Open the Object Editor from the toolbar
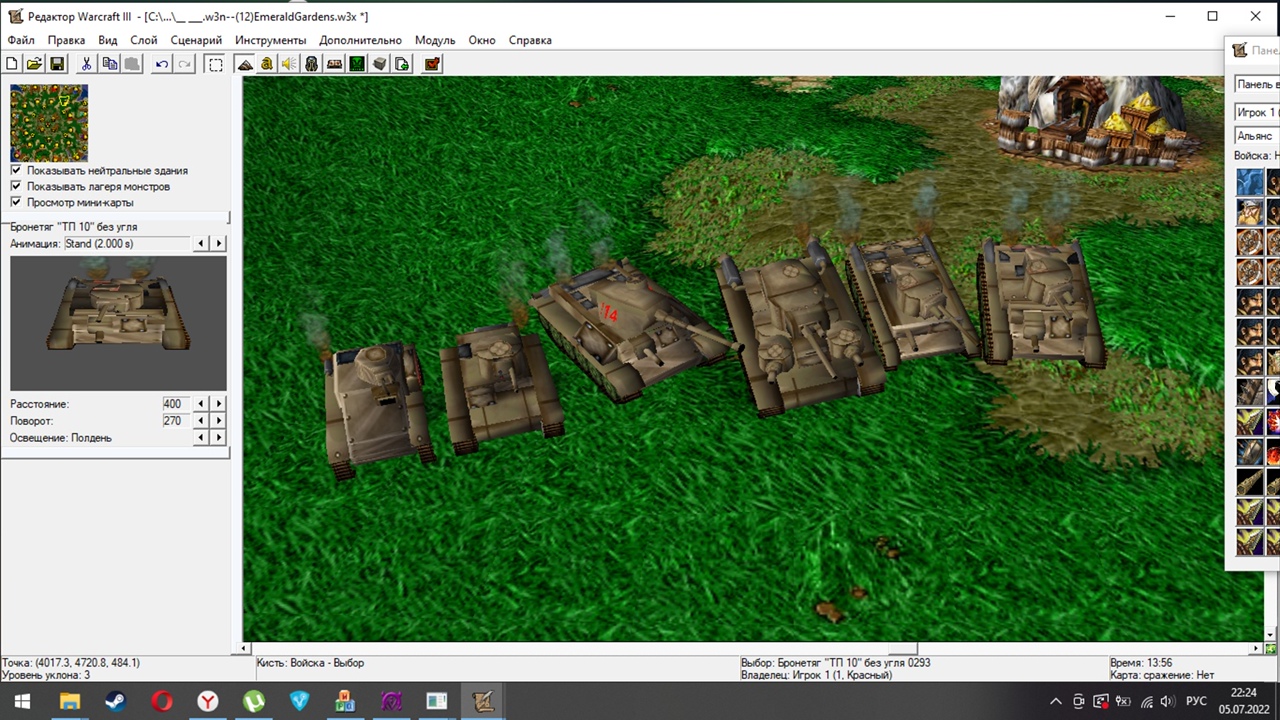Screen dimensions: 1280x720 click(312, 64)
